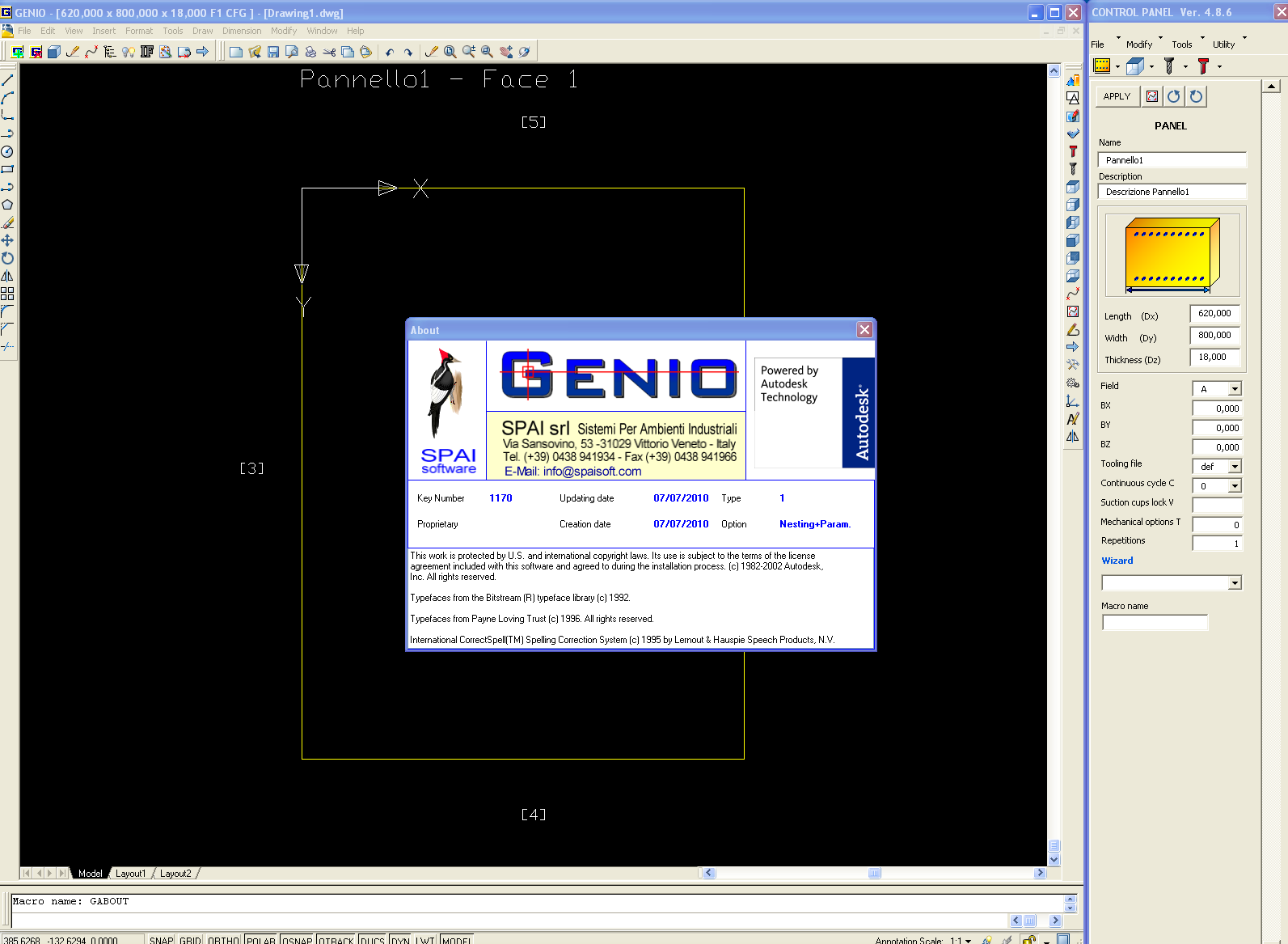Viewport: 1288px width, 944px height.
Task: Select the array tool in left toolbar
Action: coord(7,294)
